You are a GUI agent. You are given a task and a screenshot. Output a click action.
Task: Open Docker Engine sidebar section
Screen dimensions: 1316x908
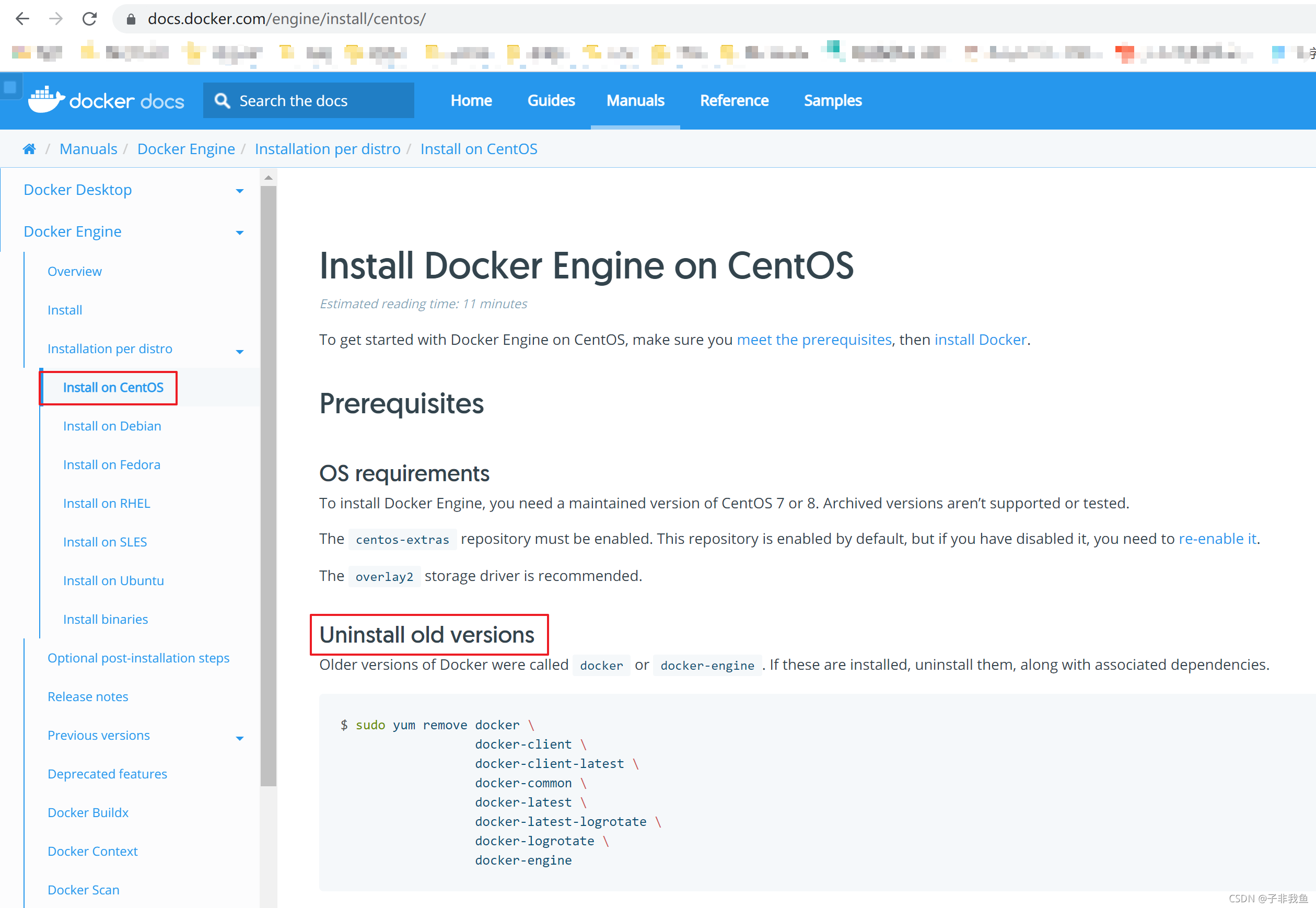(x=72, y=231)
